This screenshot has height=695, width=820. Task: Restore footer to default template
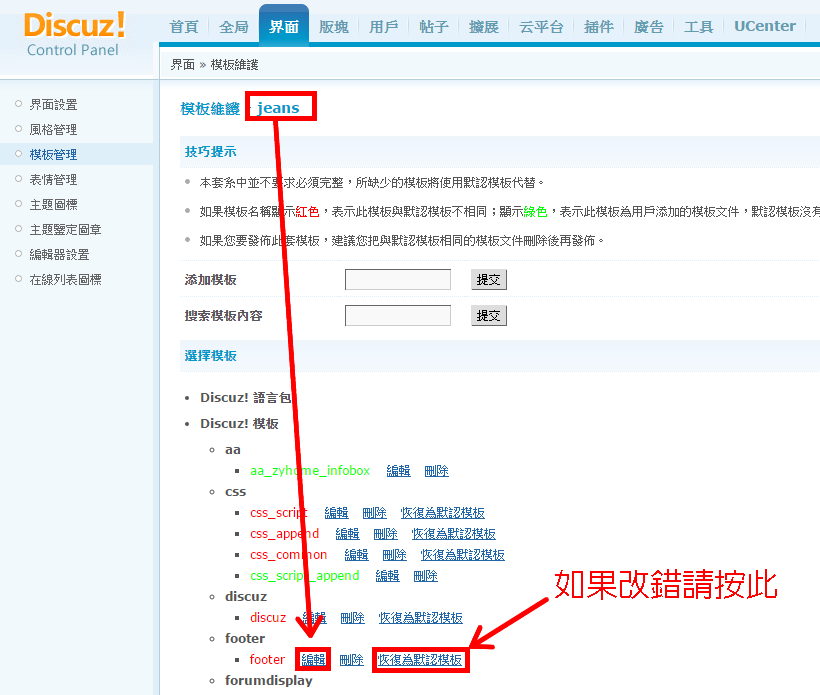coord(420,659)
